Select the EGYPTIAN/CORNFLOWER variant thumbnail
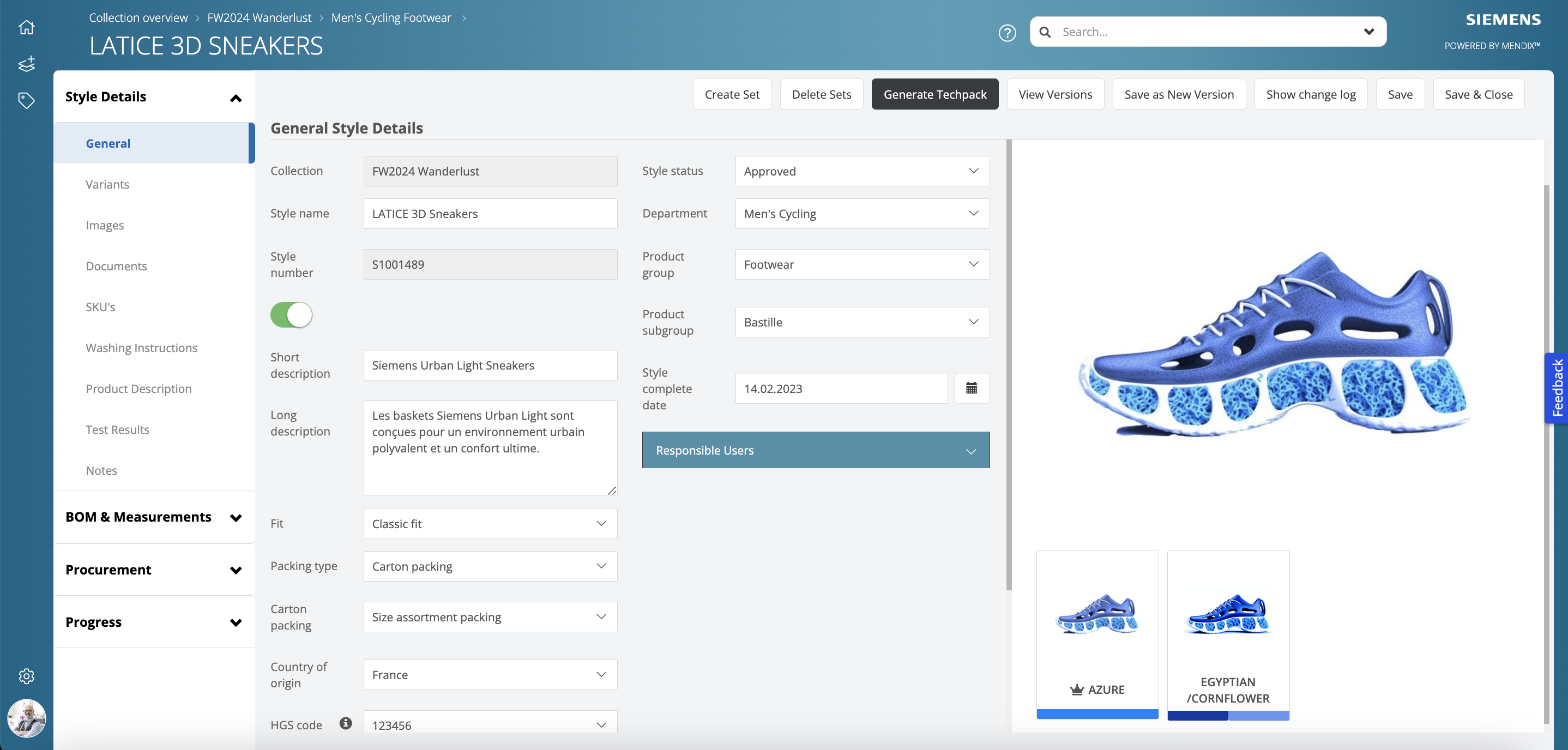Viewport: 1568px width, 750px height. [x=1228, y=635]
